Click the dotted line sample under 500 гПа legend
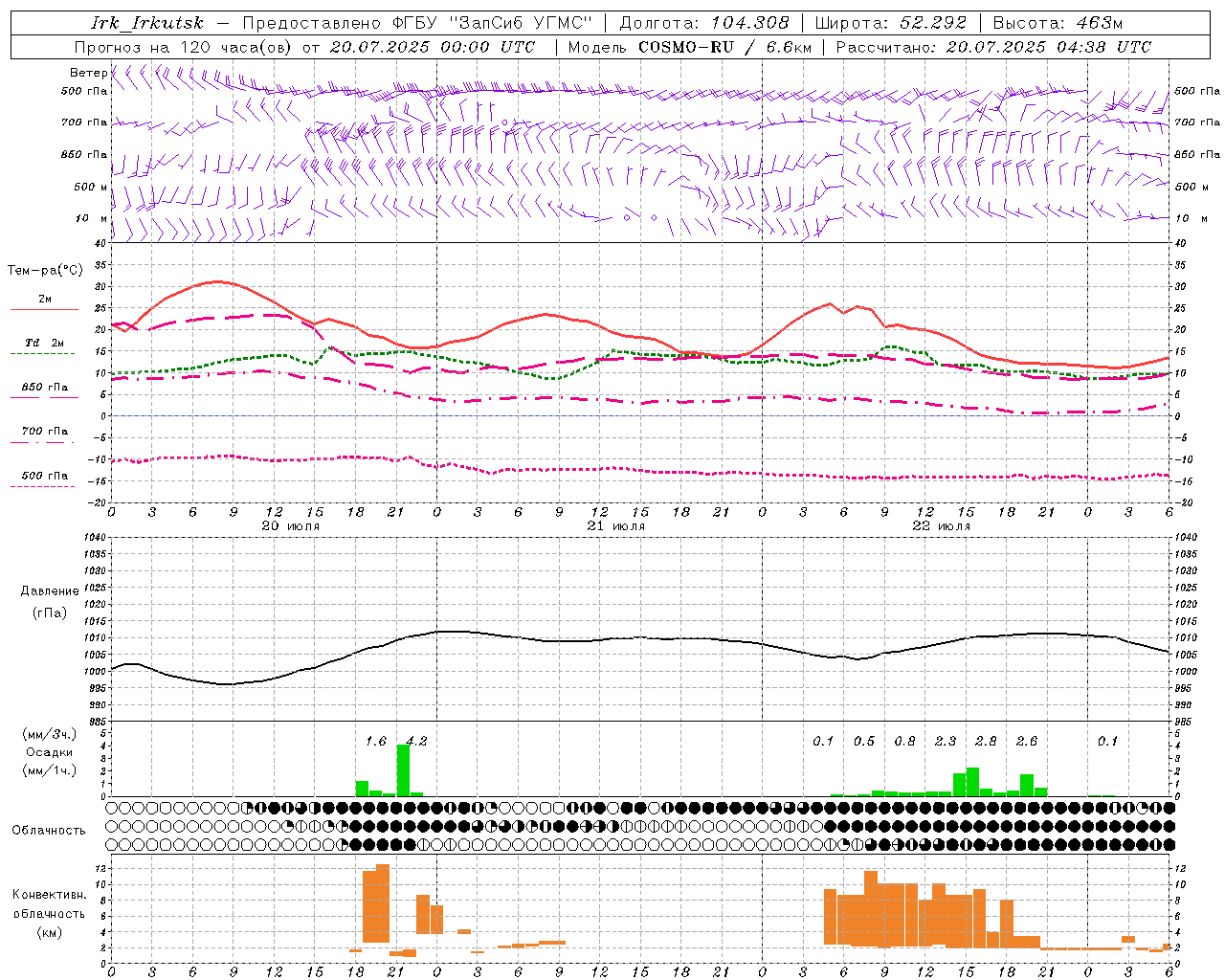The height and width of the screenshot is (980, 1225). (x=43, y=486)
